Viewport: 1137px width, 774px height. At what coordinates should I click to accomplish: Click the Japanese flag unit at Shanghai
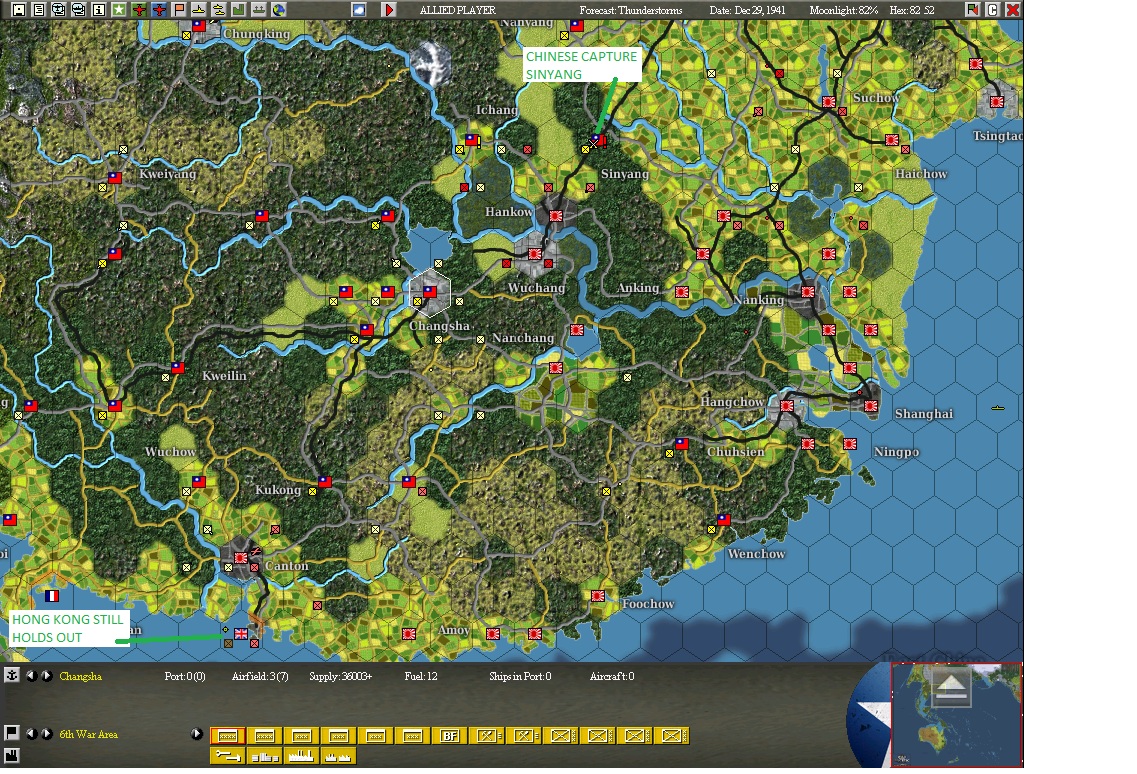point(871,406)
